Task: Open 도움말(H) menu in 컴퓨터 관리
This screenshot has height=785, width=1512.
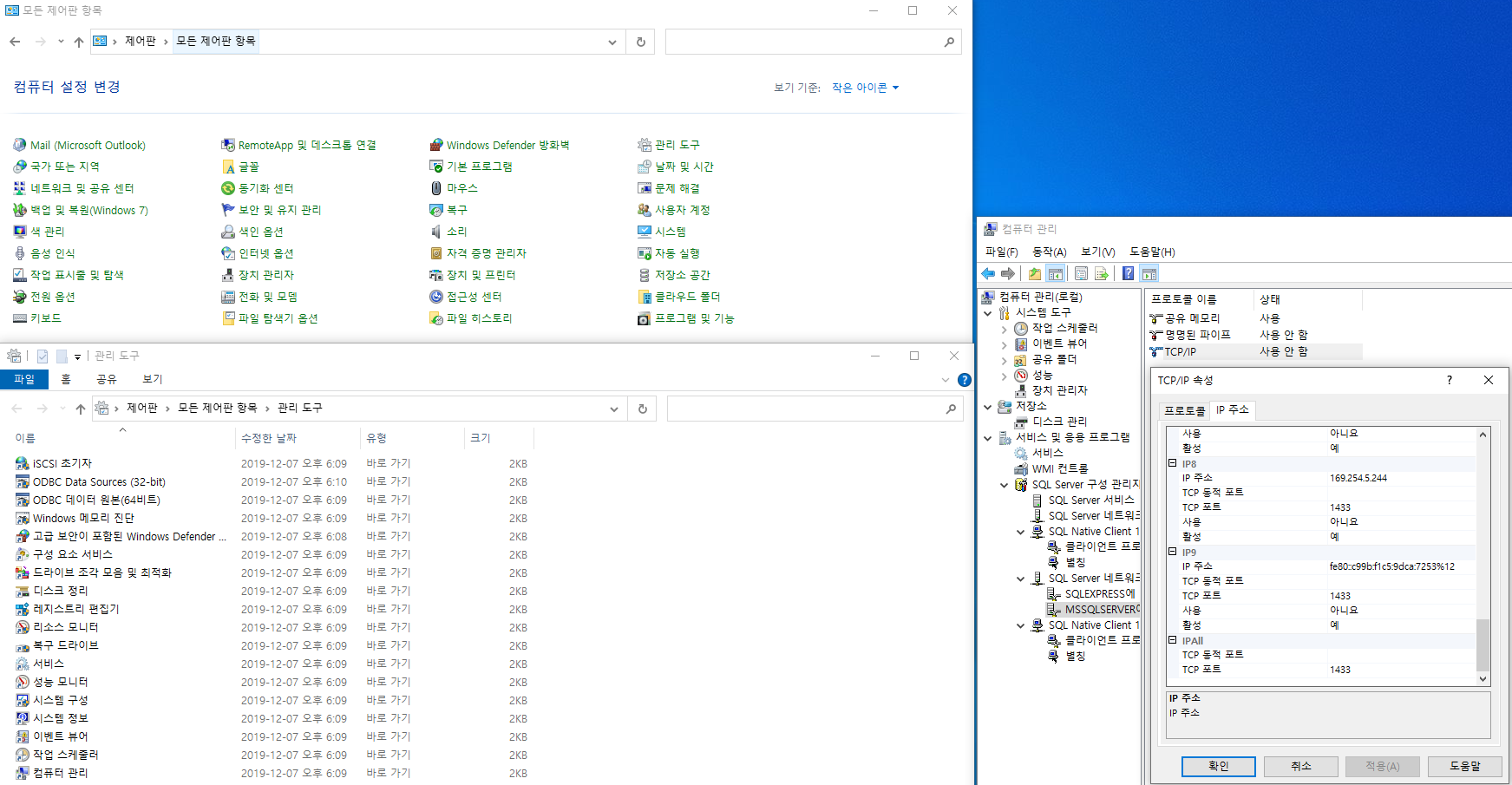Action: 1152,252
